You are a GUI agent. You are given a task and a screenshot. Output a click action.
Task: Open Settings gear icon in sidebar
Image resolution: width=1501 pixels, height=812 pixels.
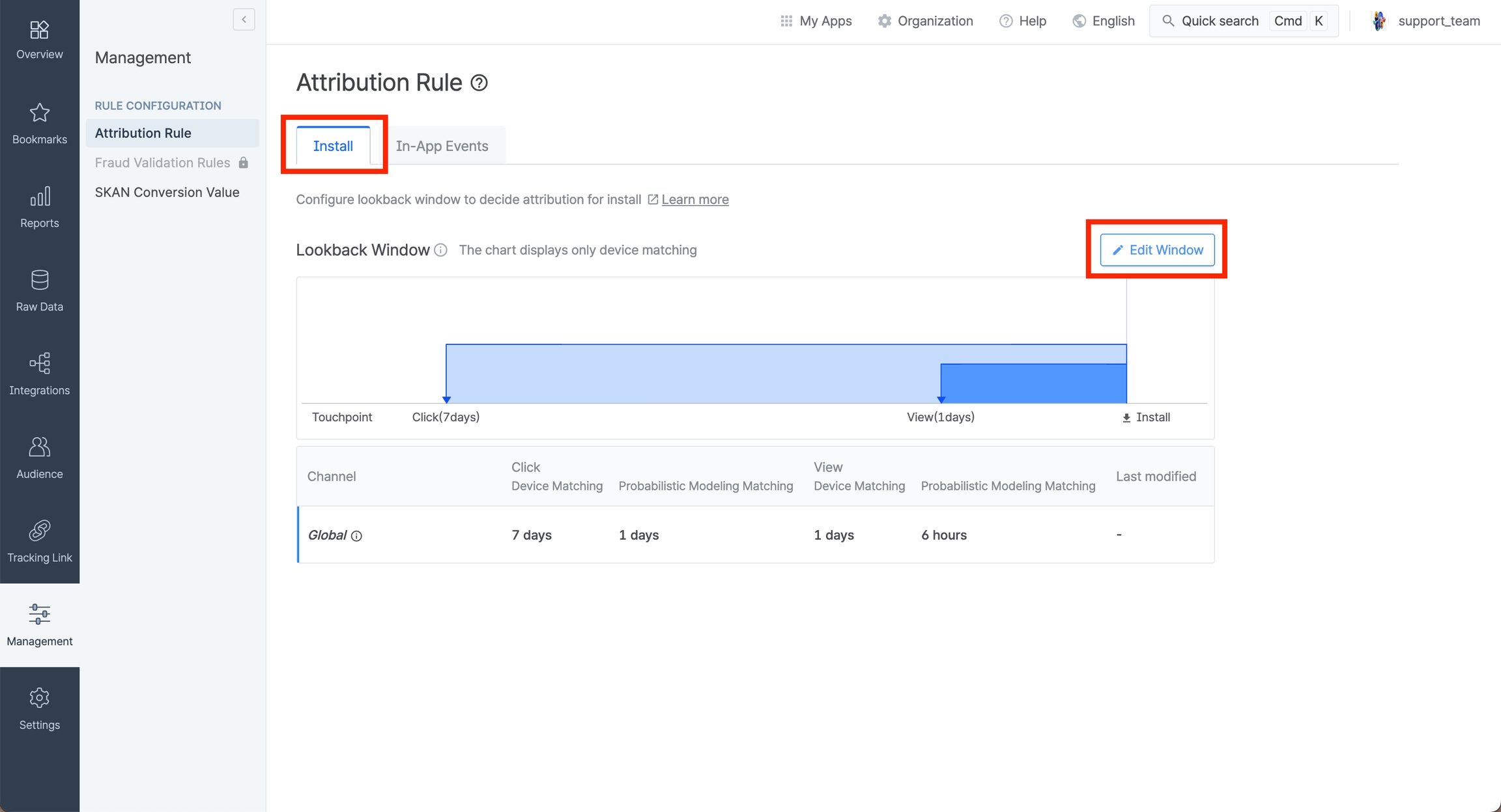click(x=39, y=698)
